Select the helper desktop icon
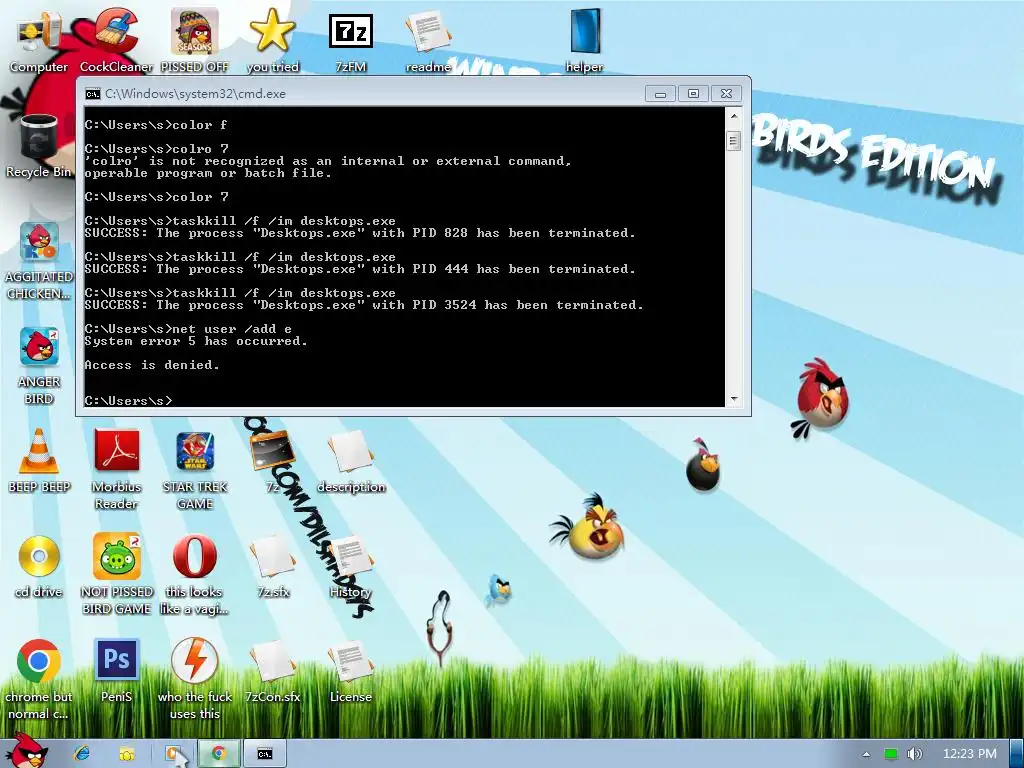 (584, 40)
